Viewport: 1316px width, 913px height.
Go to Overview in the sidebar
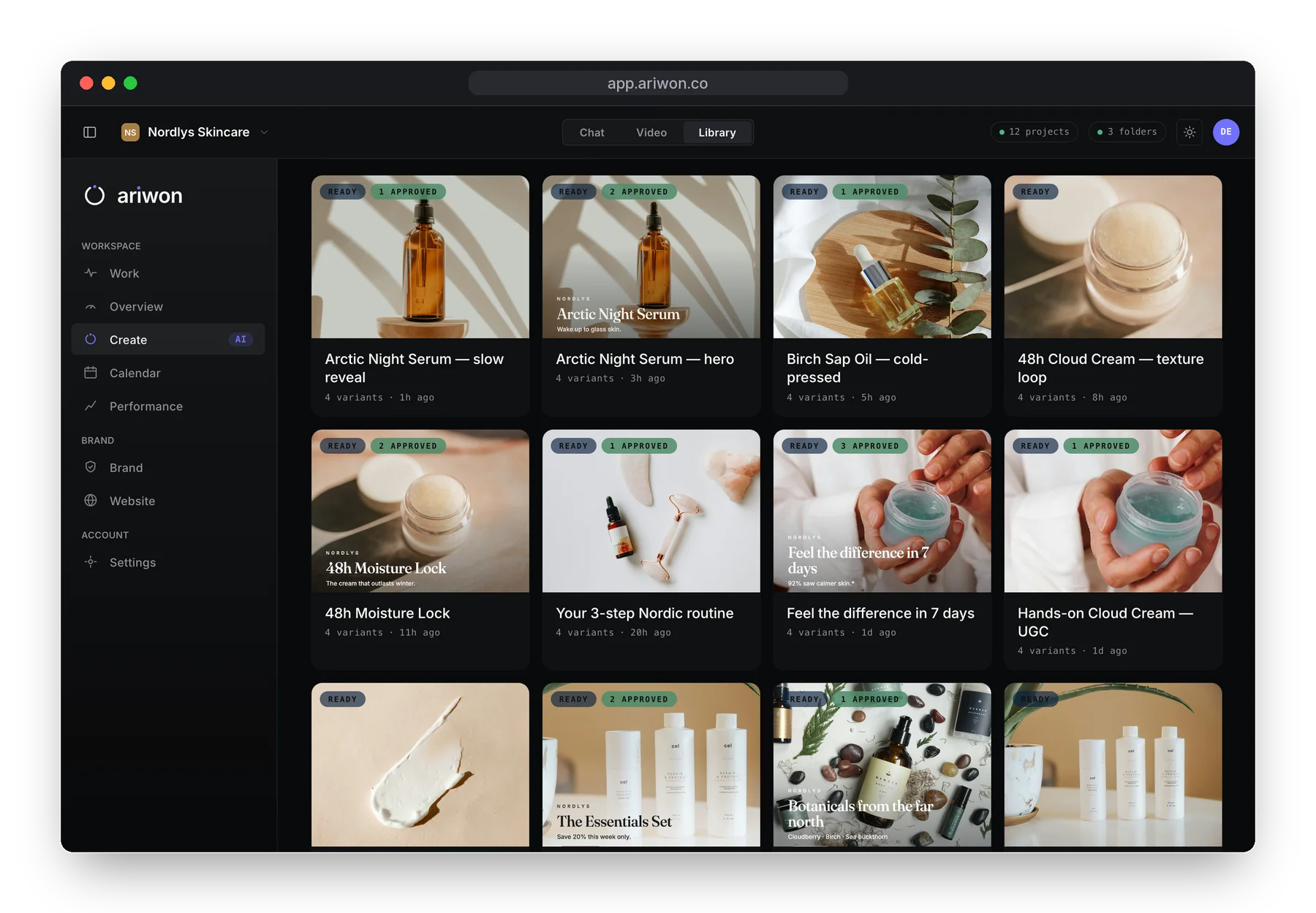point(168,306)
